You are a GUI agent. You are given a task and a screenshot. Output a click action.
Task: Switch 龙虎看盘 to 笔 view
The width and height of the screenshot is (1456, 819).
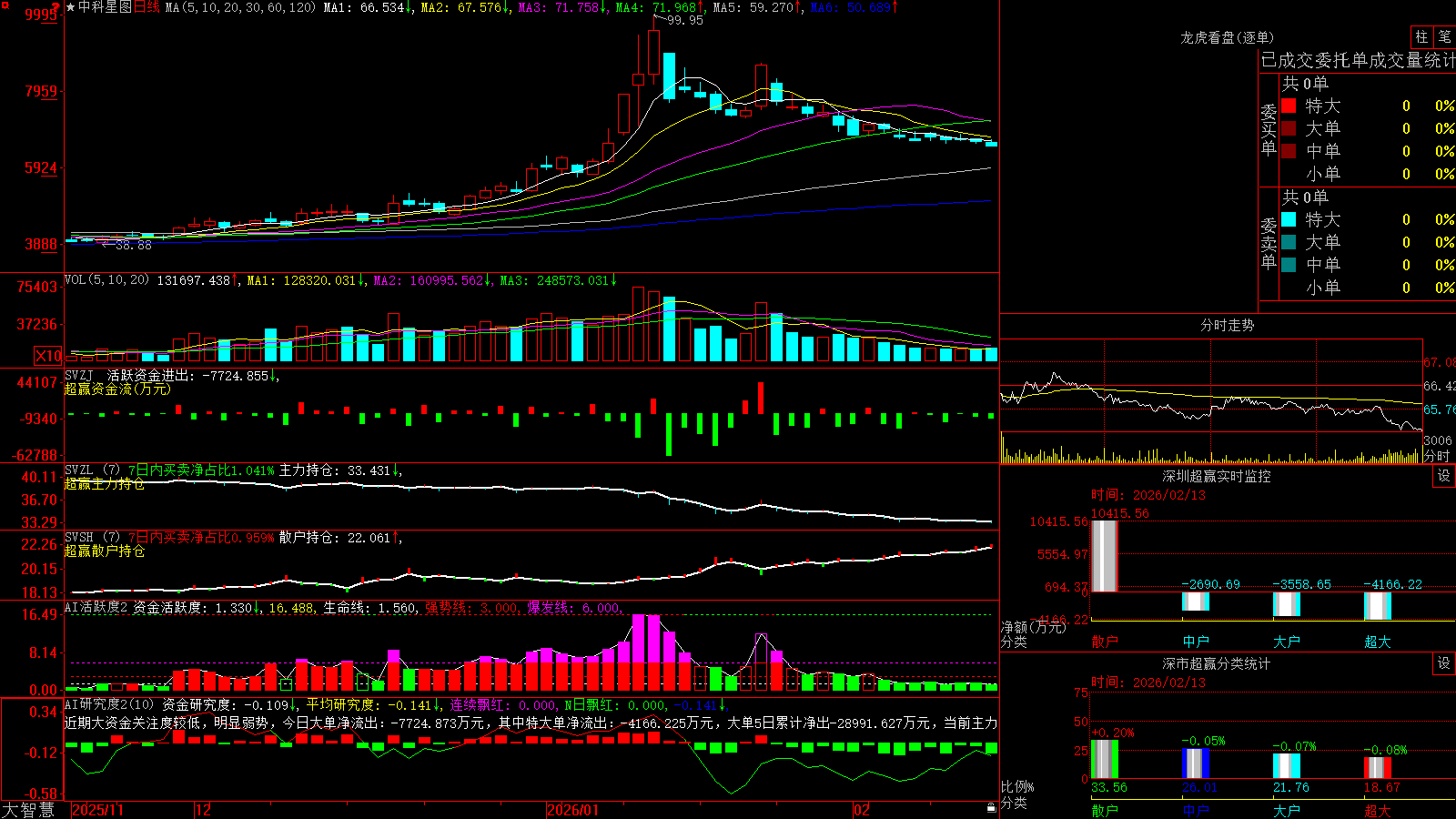[x=1444, y=37]
